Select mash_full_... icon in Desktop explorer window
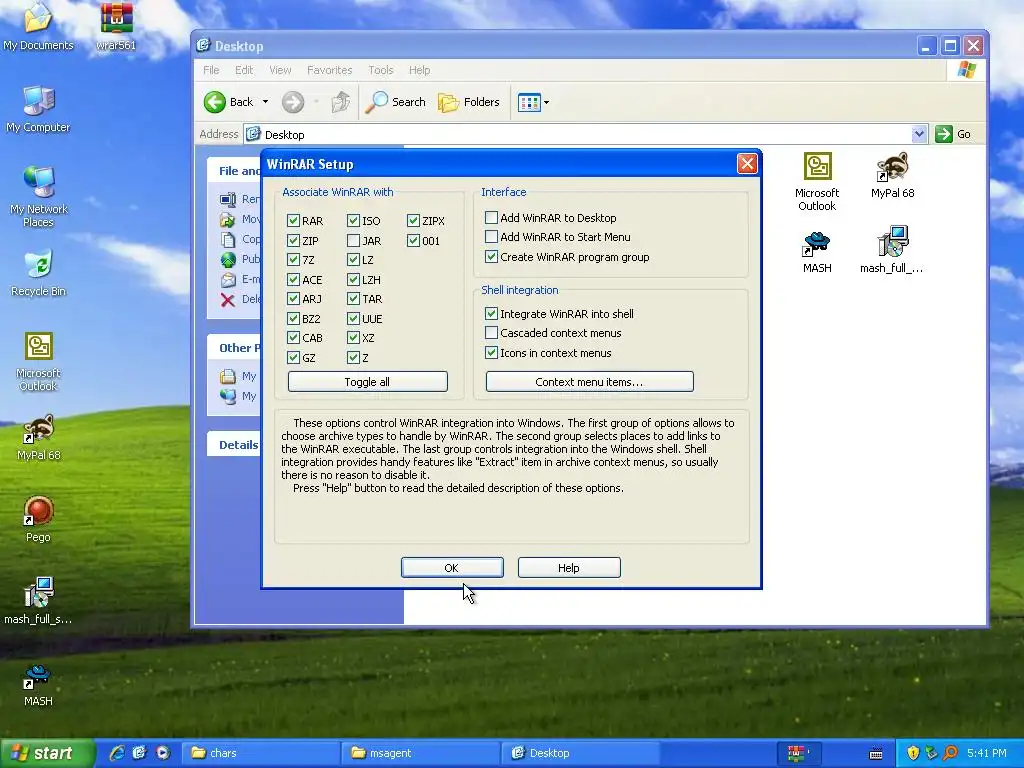The image size is (1024, 768). click(x=891, y=250)
